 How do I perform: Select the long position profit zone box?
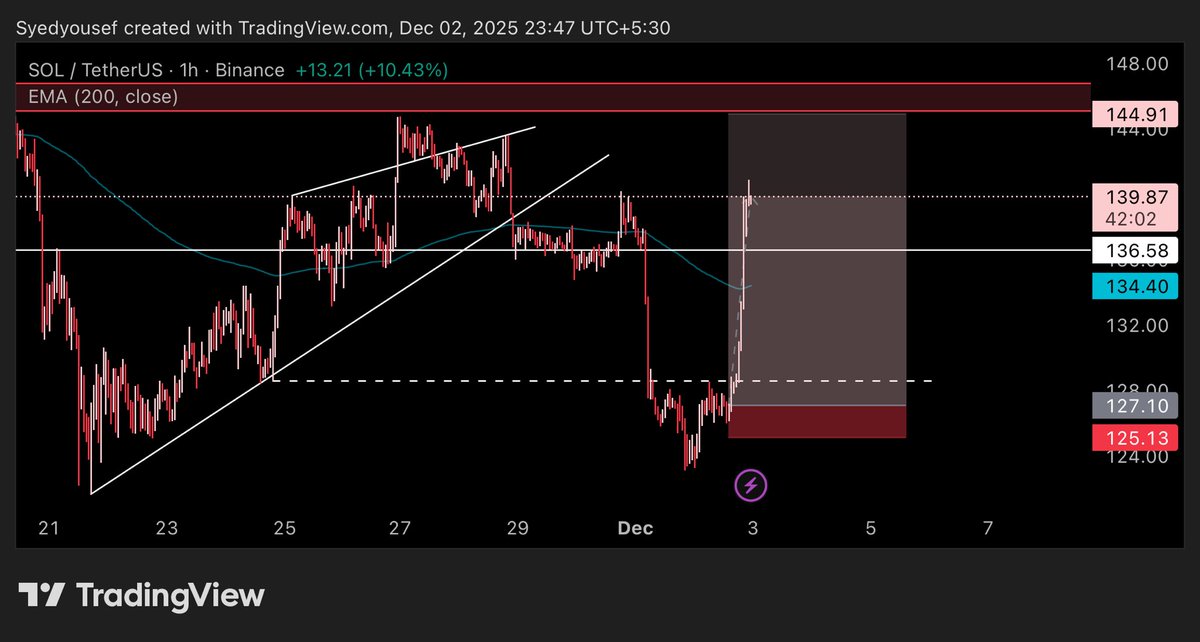click(x=817, y=260)
